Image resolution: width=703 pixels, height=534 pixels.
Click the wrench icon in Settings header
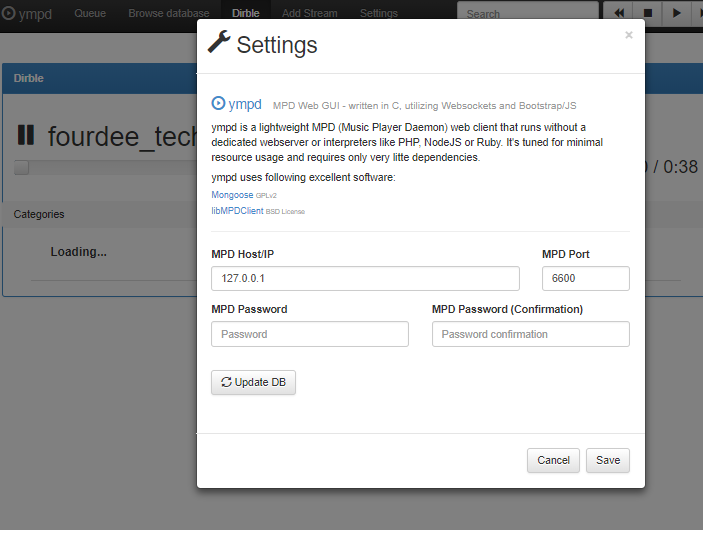click(219, 42)
